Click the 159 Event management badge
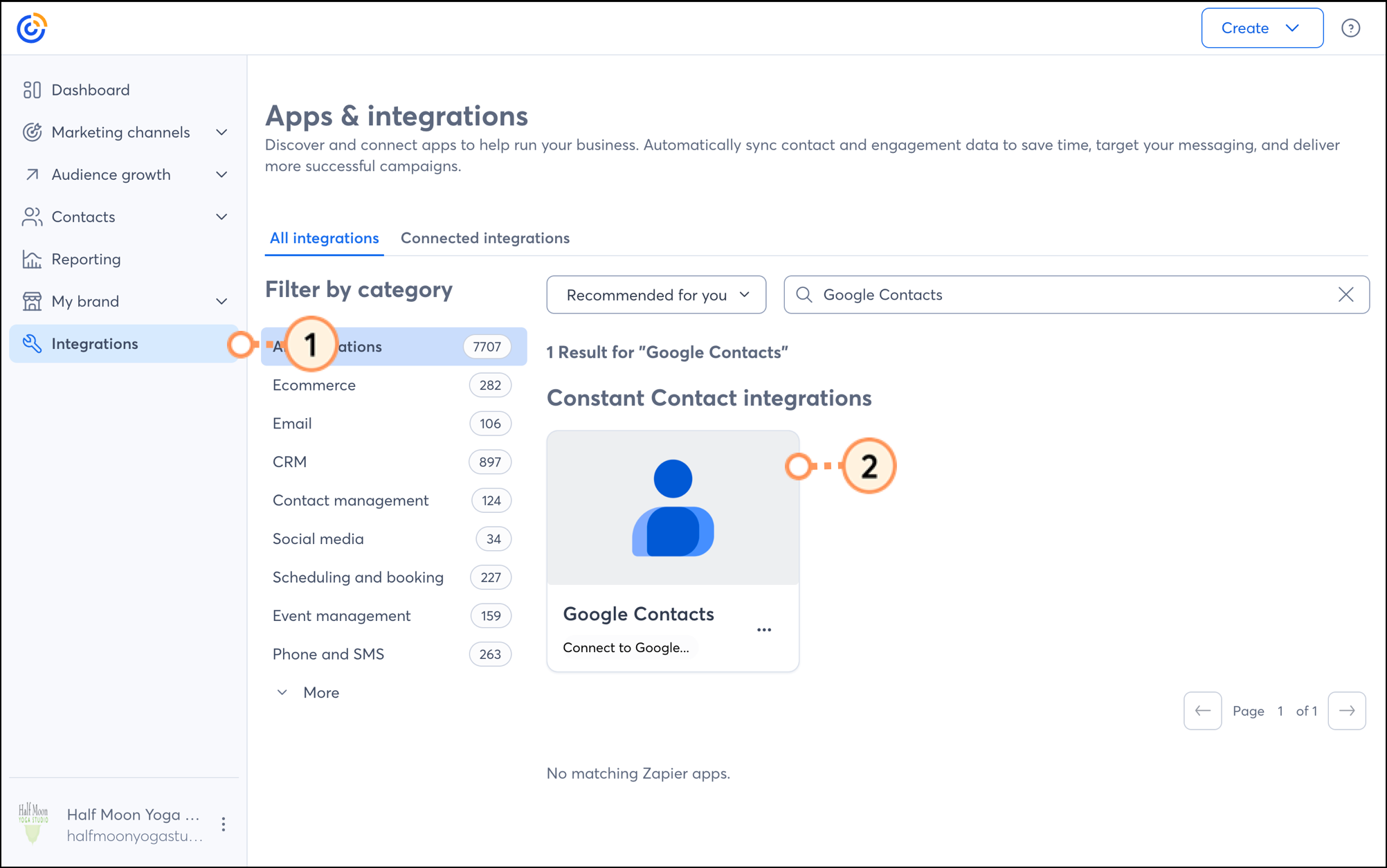This screenshot has height=868, width=1387. (x=491, y=615)
